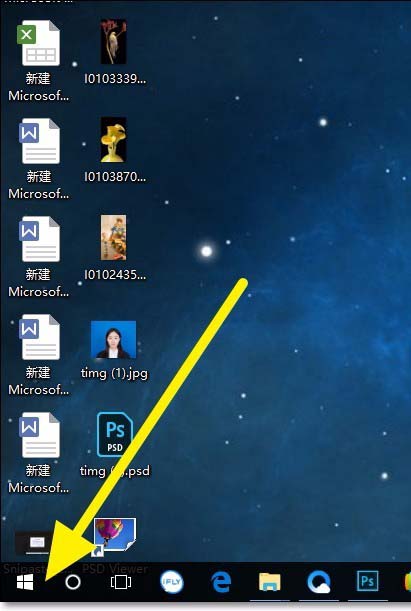This screenshot has height=611, width=411.
Task: Select the timg (1).jpg portrait image
Action: (x=114, y=350)
